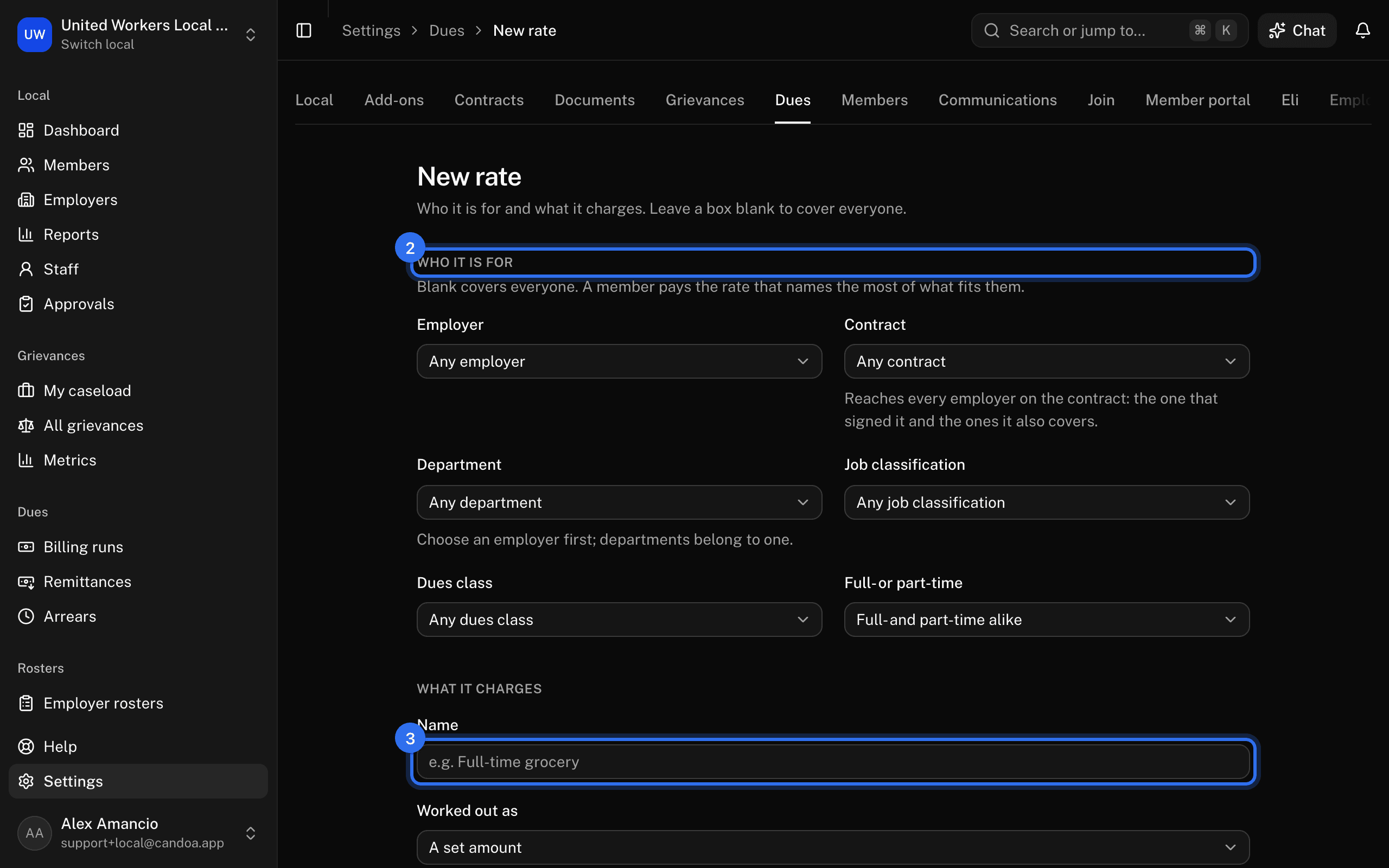Click the Settings gear icon
Image resolution: width=1389 pixels, height=868 pixels.
[26, 781]
